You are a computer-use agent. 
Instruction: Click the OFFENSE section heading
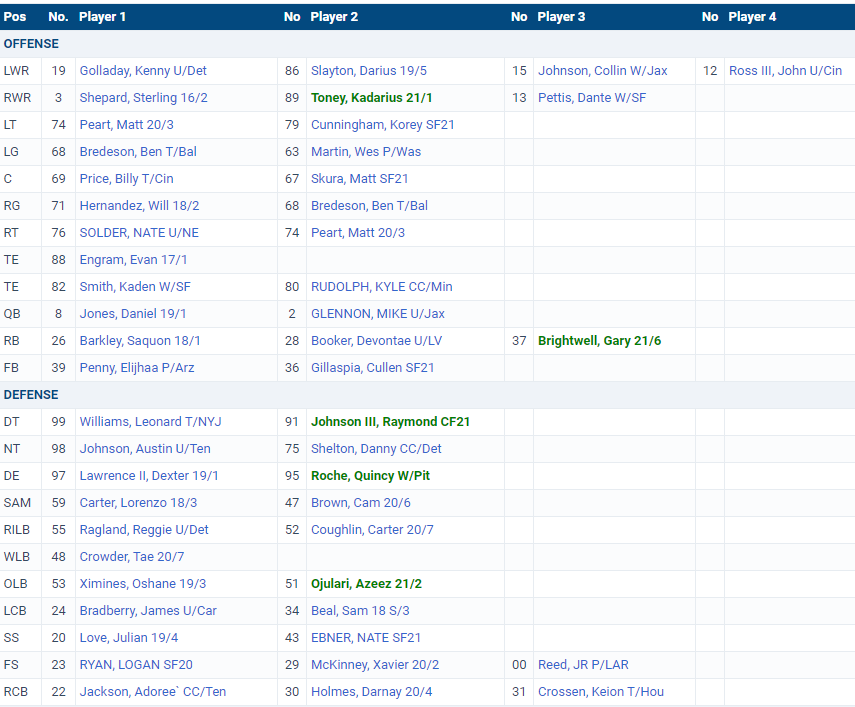(x=31, y=44)
